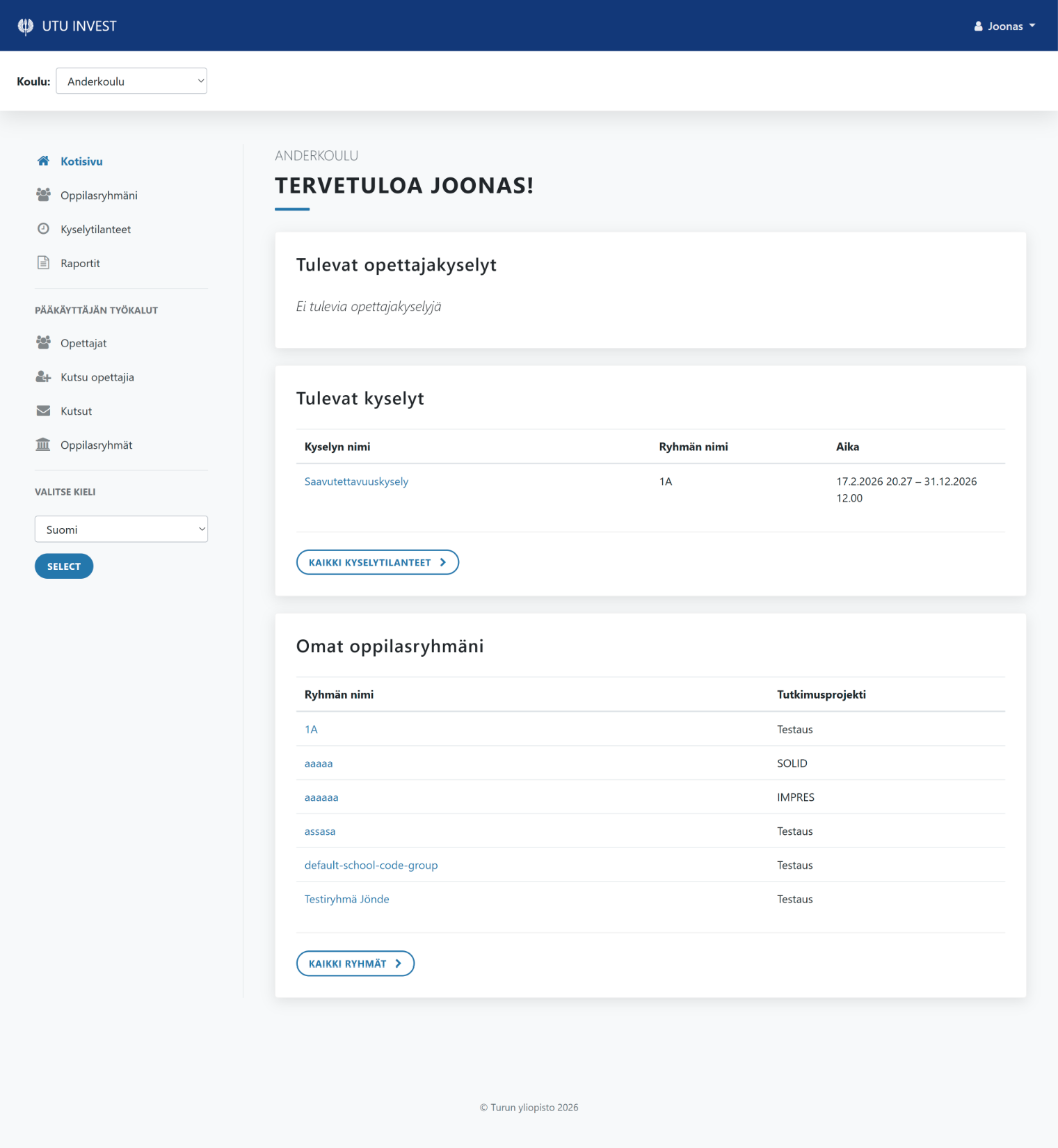This screenshot has width=1058, height=1148.
Task: Open Kutsut in the sidebar
Action: (76, 411)
